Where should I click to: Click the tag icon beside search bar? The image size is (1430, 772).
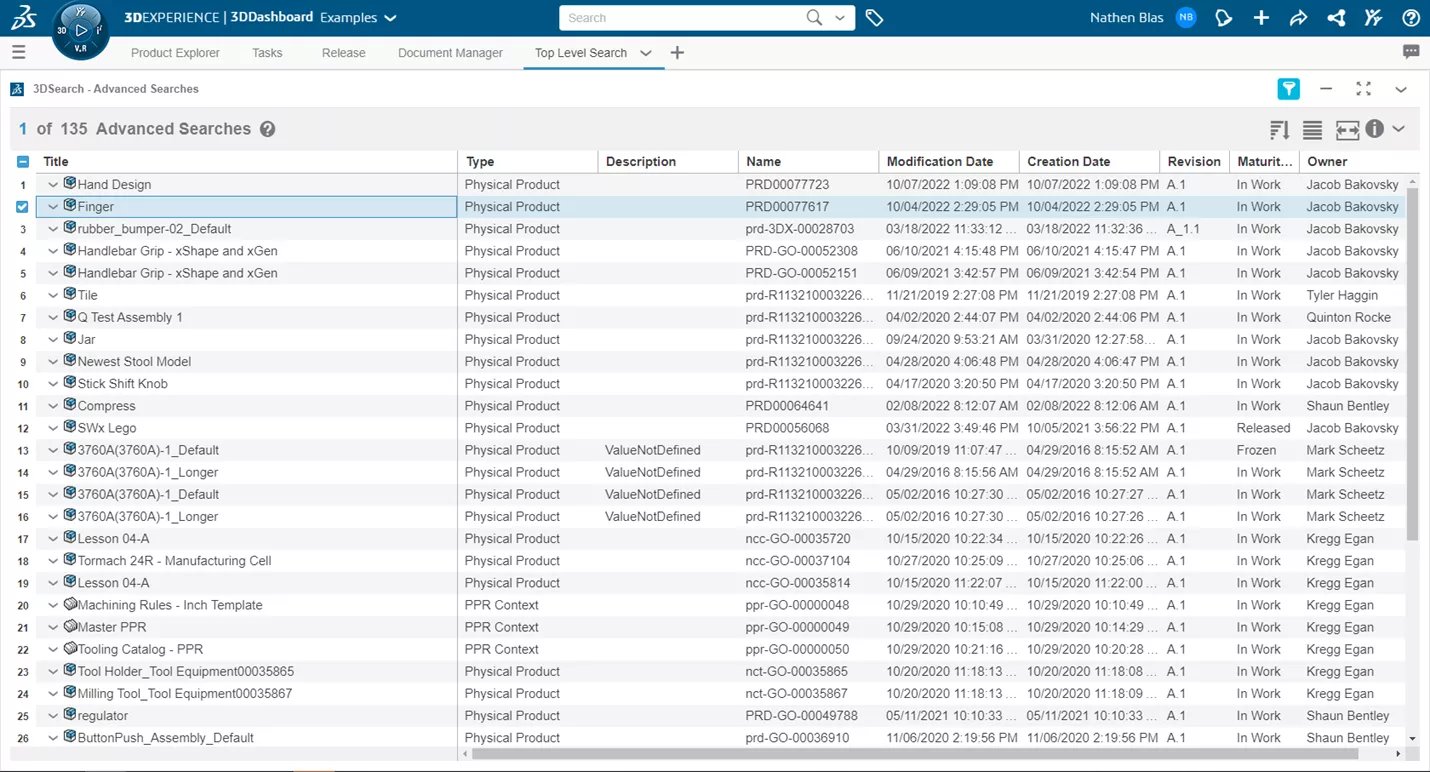pos(874,18)
